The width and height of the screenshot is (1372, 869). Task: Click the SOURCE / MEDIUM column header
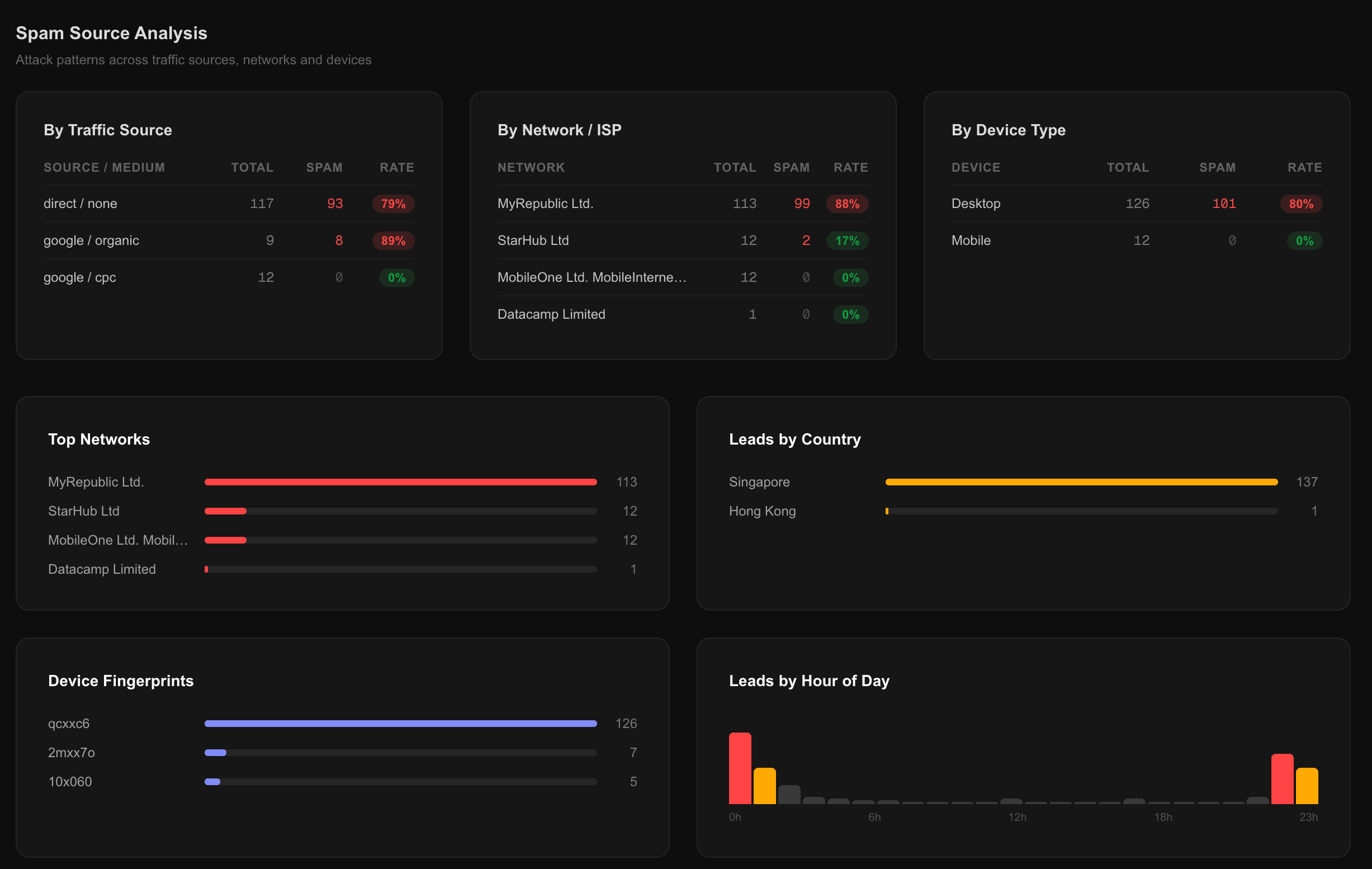pyautogui.click(x=104, y=168)
